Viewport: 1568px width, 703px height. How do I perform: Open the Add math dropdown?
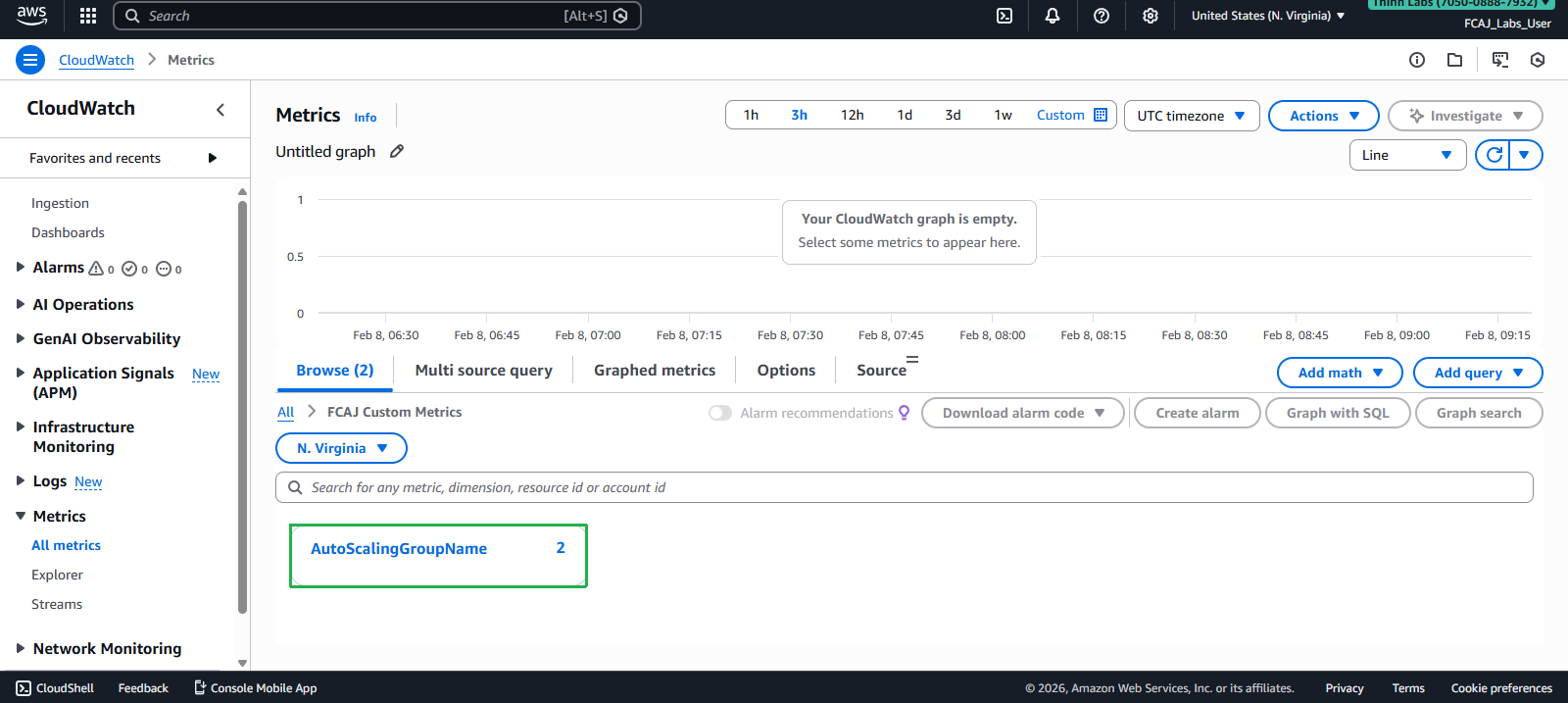tap(1340, 373)
